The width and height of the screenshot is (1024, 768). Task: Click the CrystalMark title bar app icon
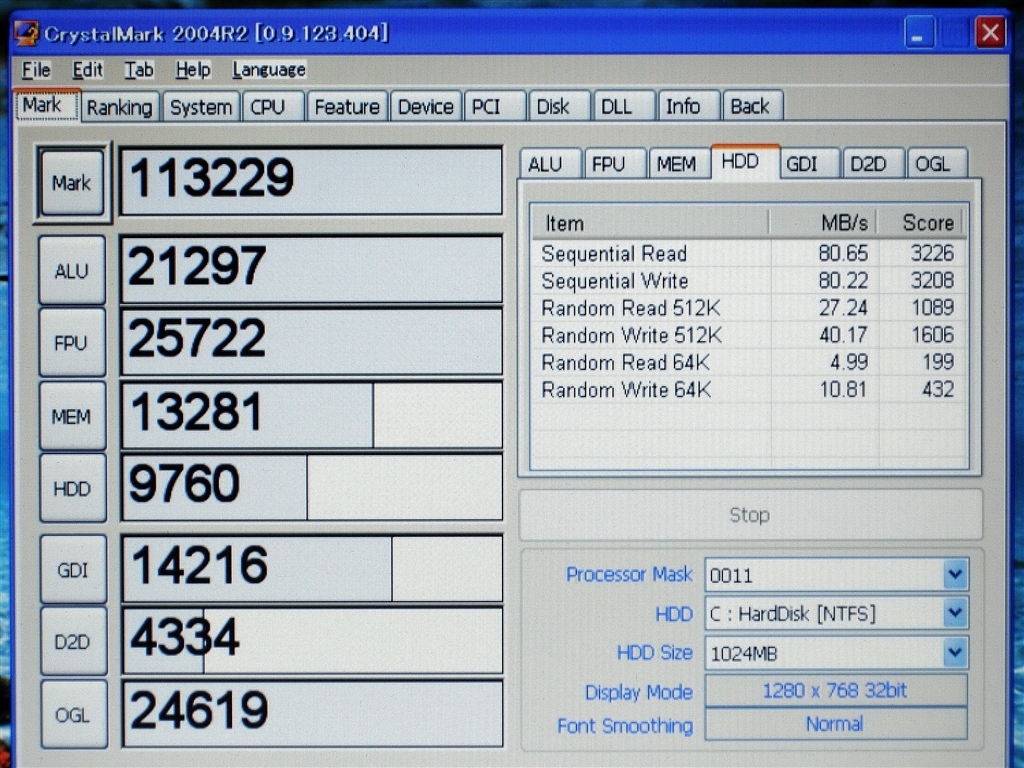pos(26,33)
